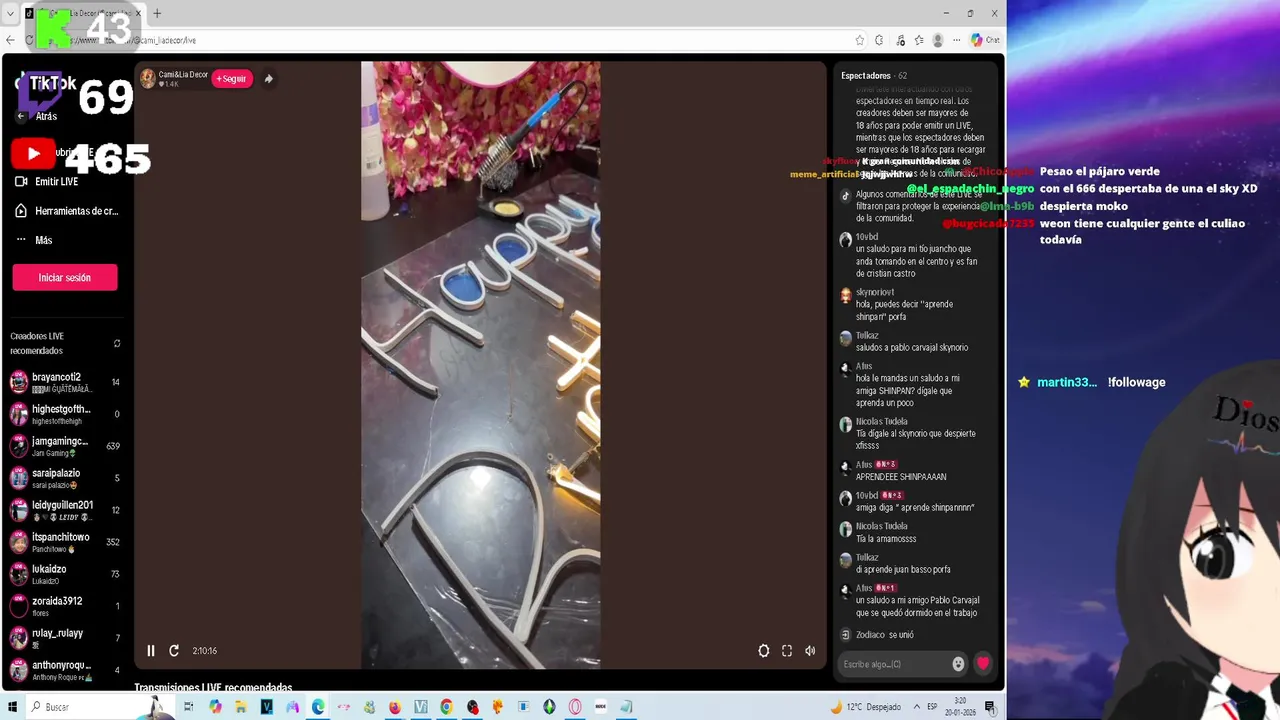Open the Windows Start menu

tap(12, 707)
